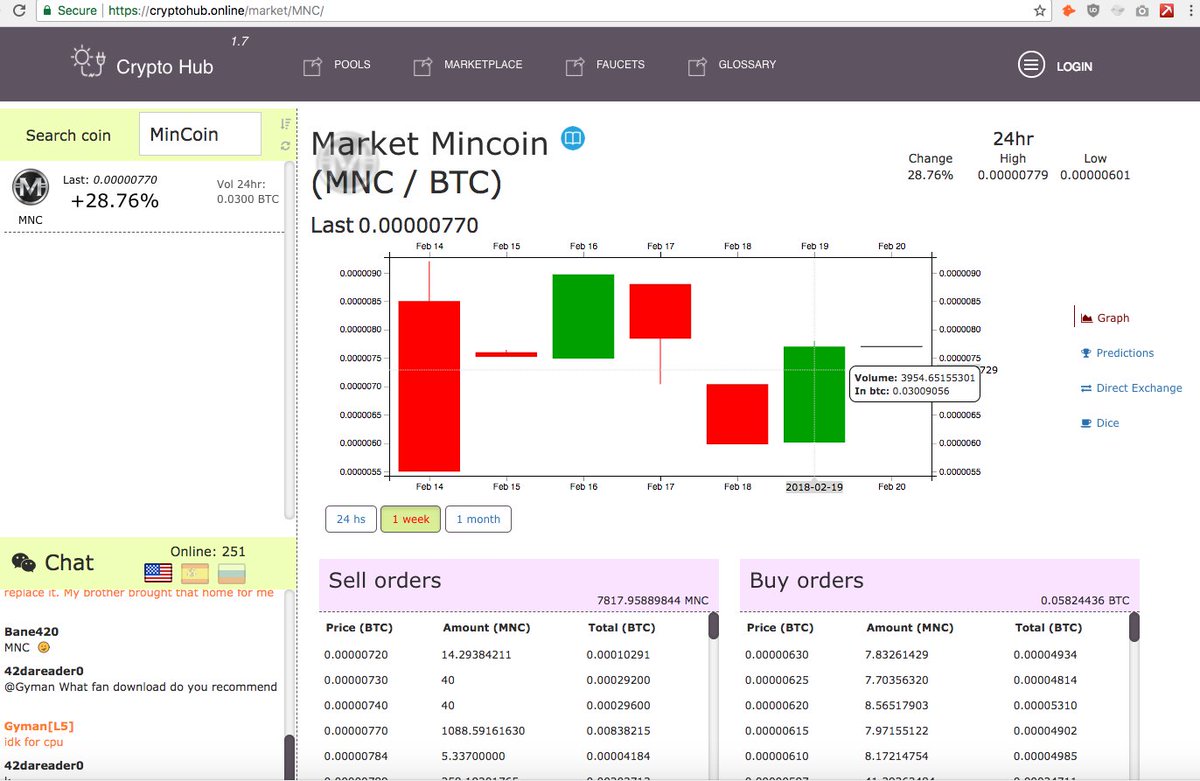
Task: Click the large red Feb 14 candlestick
Action: (429, 386)
